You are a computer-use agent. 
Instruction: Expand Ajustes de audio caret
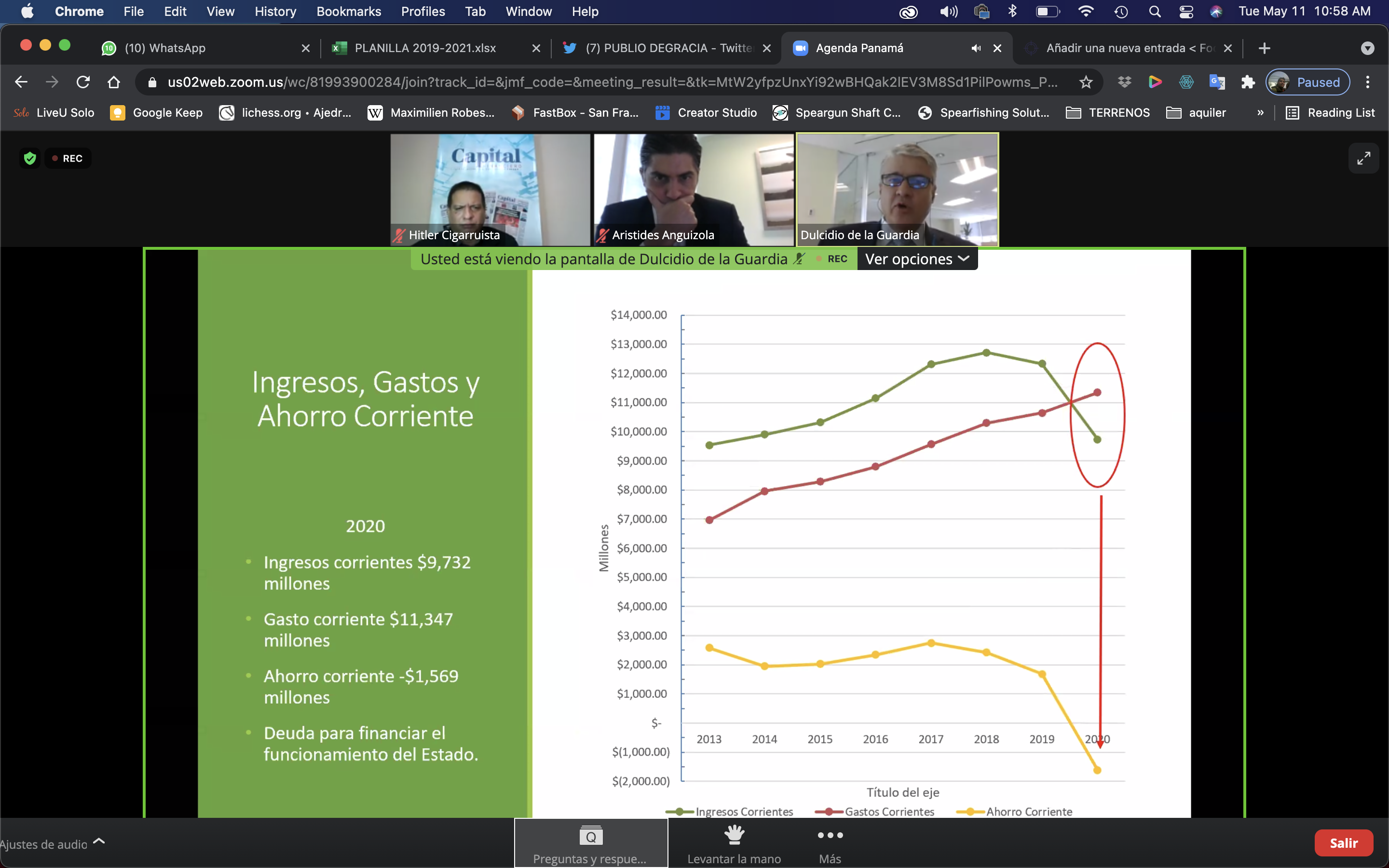[x=99, y=841]
